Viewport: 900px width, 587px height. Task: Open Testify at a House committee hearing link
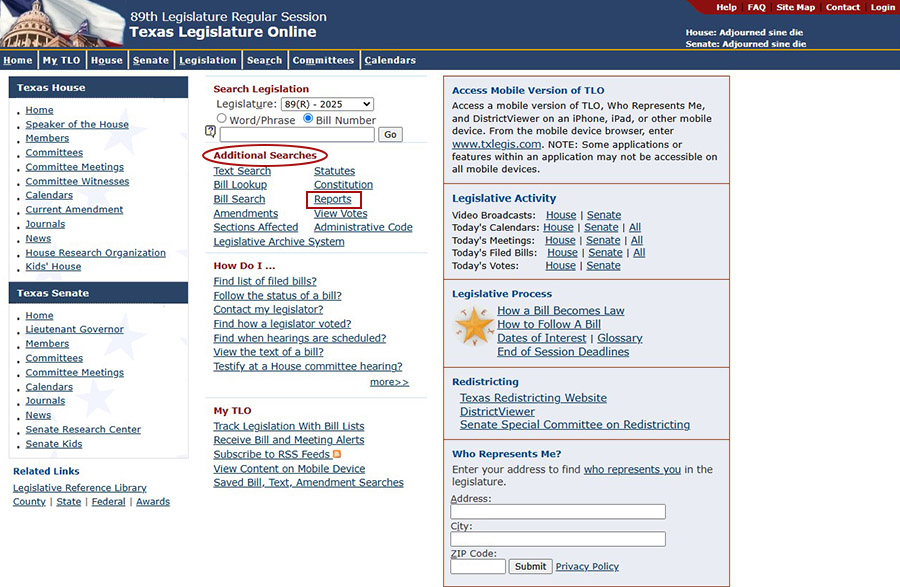pyautogui.click(x=308, y=366)
